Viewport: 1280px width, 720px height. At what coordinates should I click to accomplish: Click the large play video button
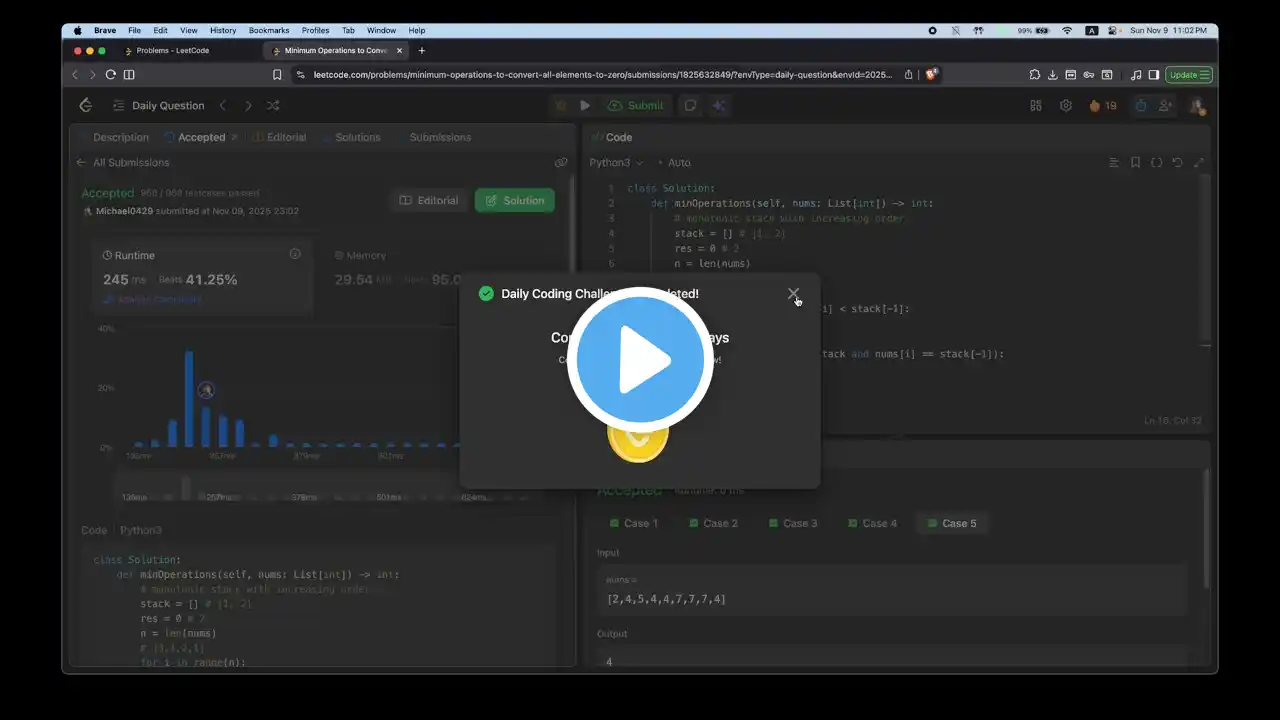(x=640, y=360)
